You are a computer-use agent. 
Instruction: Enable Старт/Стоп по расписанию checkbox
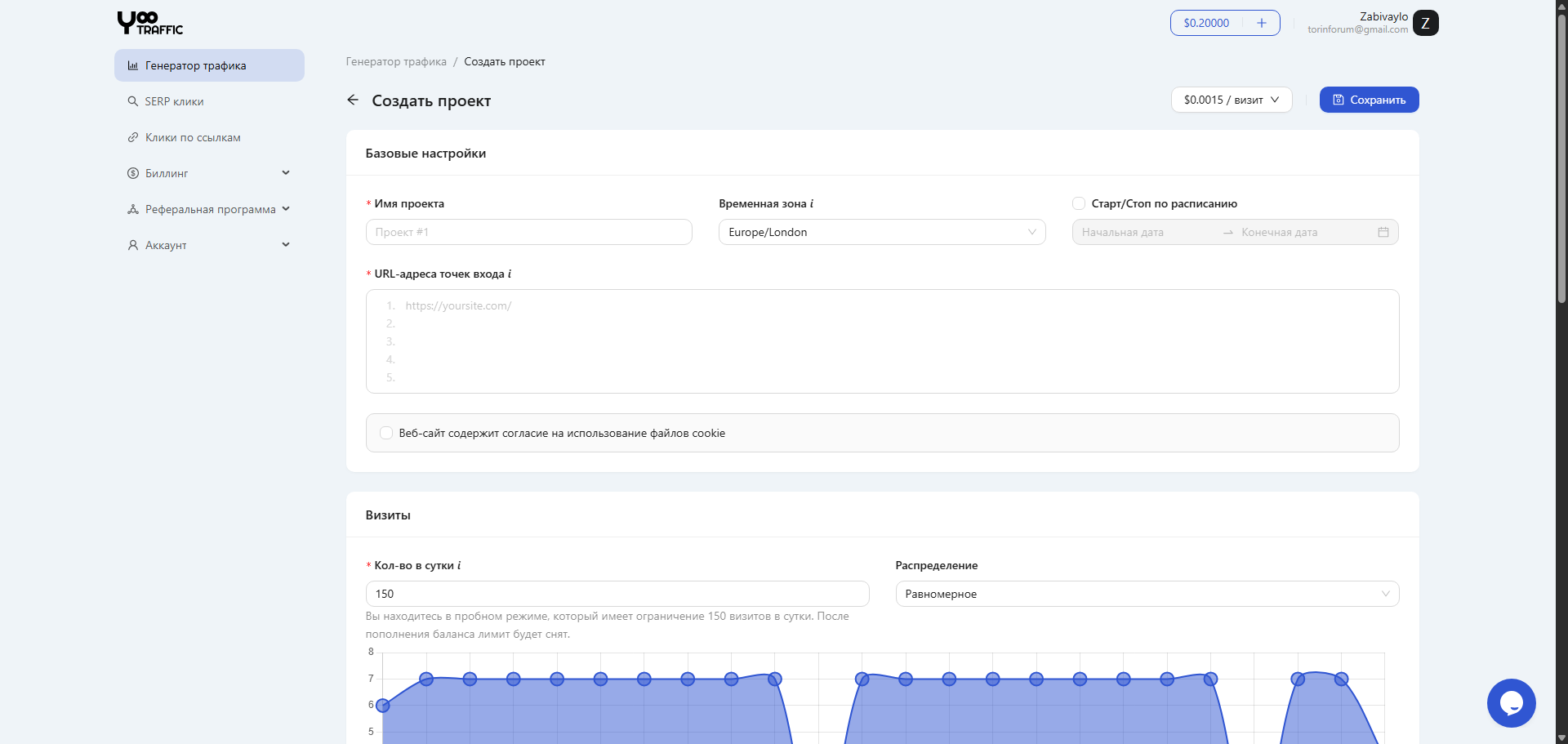coord(1079,203)
